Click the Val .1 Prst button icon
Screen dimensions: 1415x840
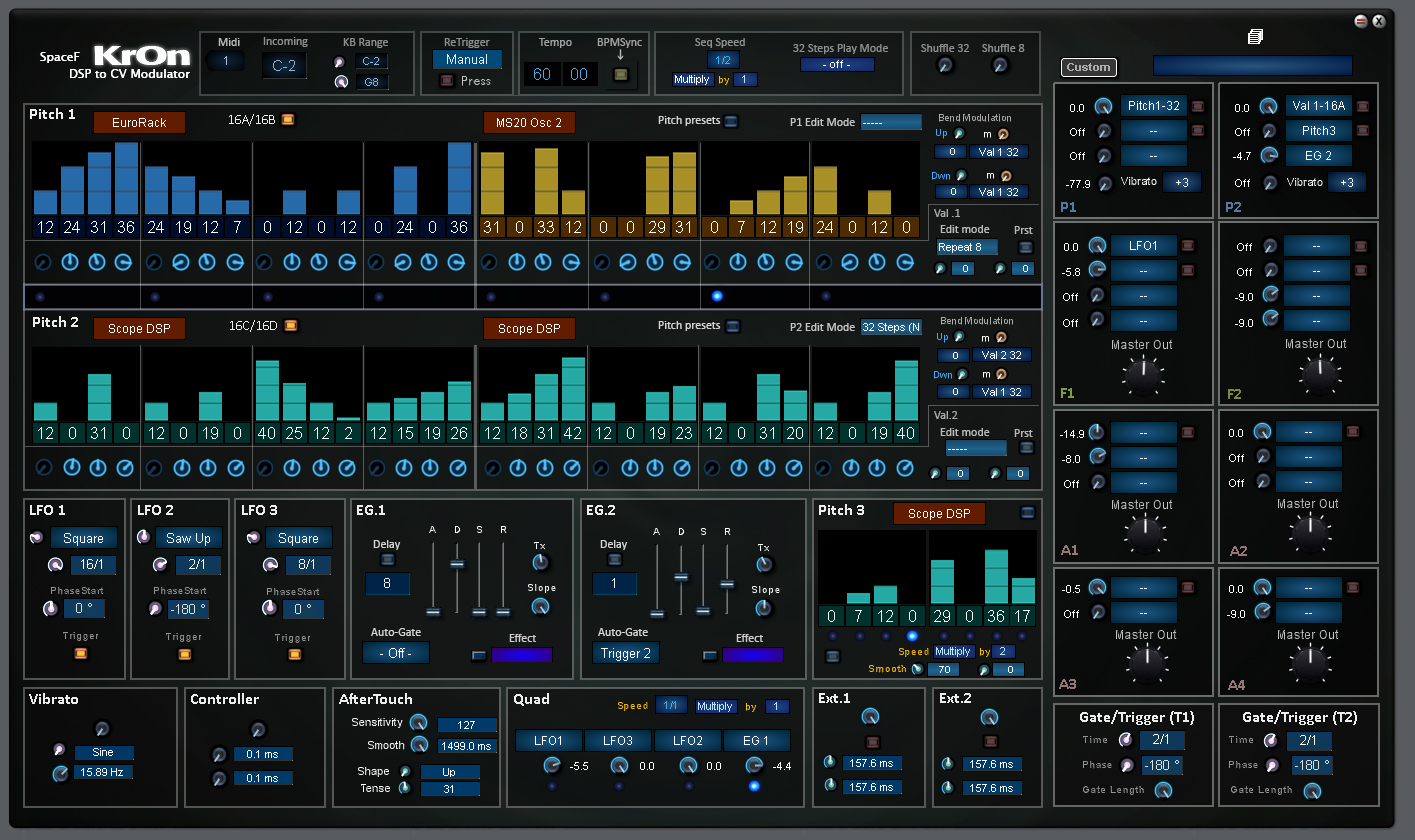tap(1024, 247)
